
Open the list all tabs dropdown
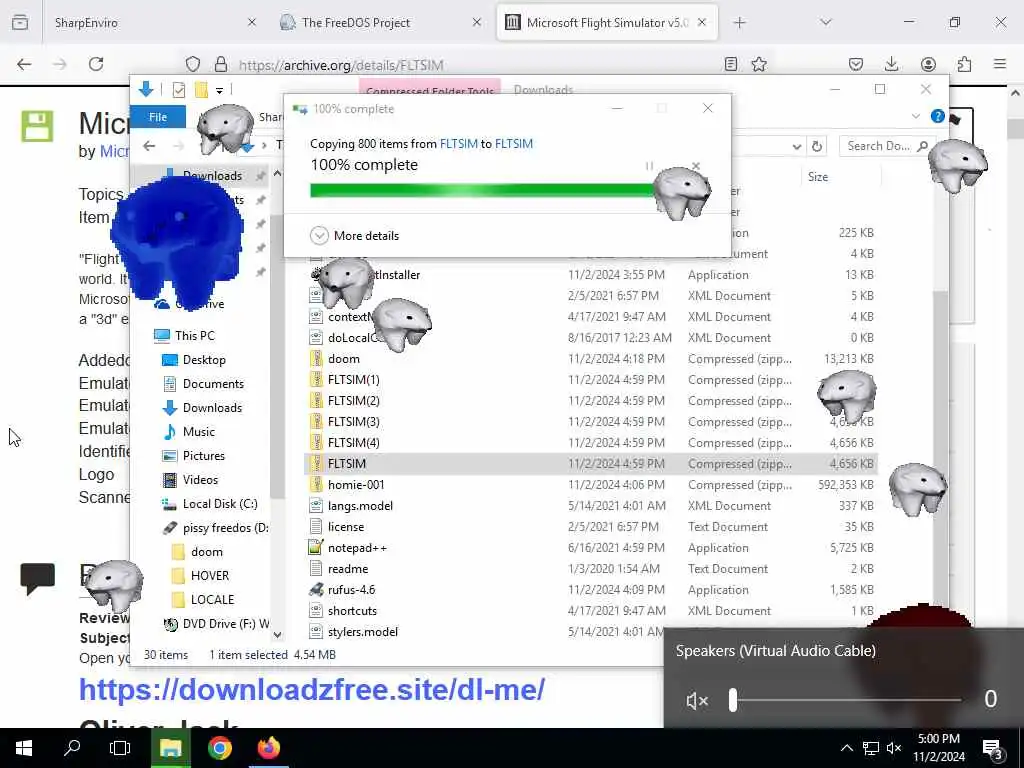825,22
